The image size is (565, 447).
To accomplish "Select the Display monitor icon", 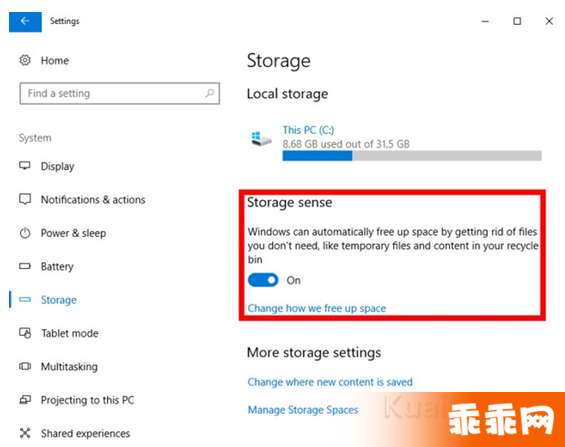I will (x=25, y=166).
